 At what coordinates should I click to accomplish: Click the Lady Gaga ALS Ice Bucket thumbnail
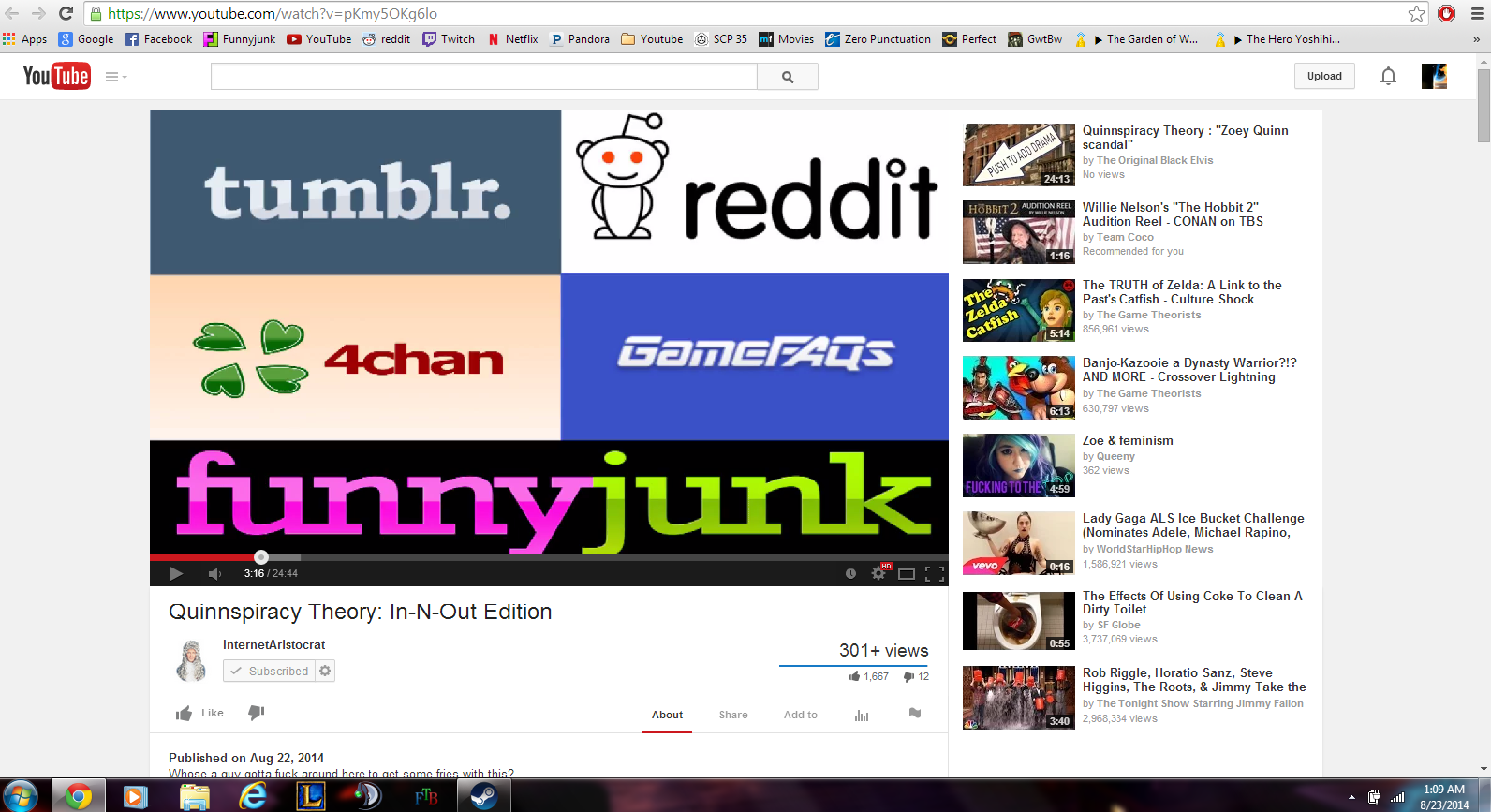tap(1019, 542)
